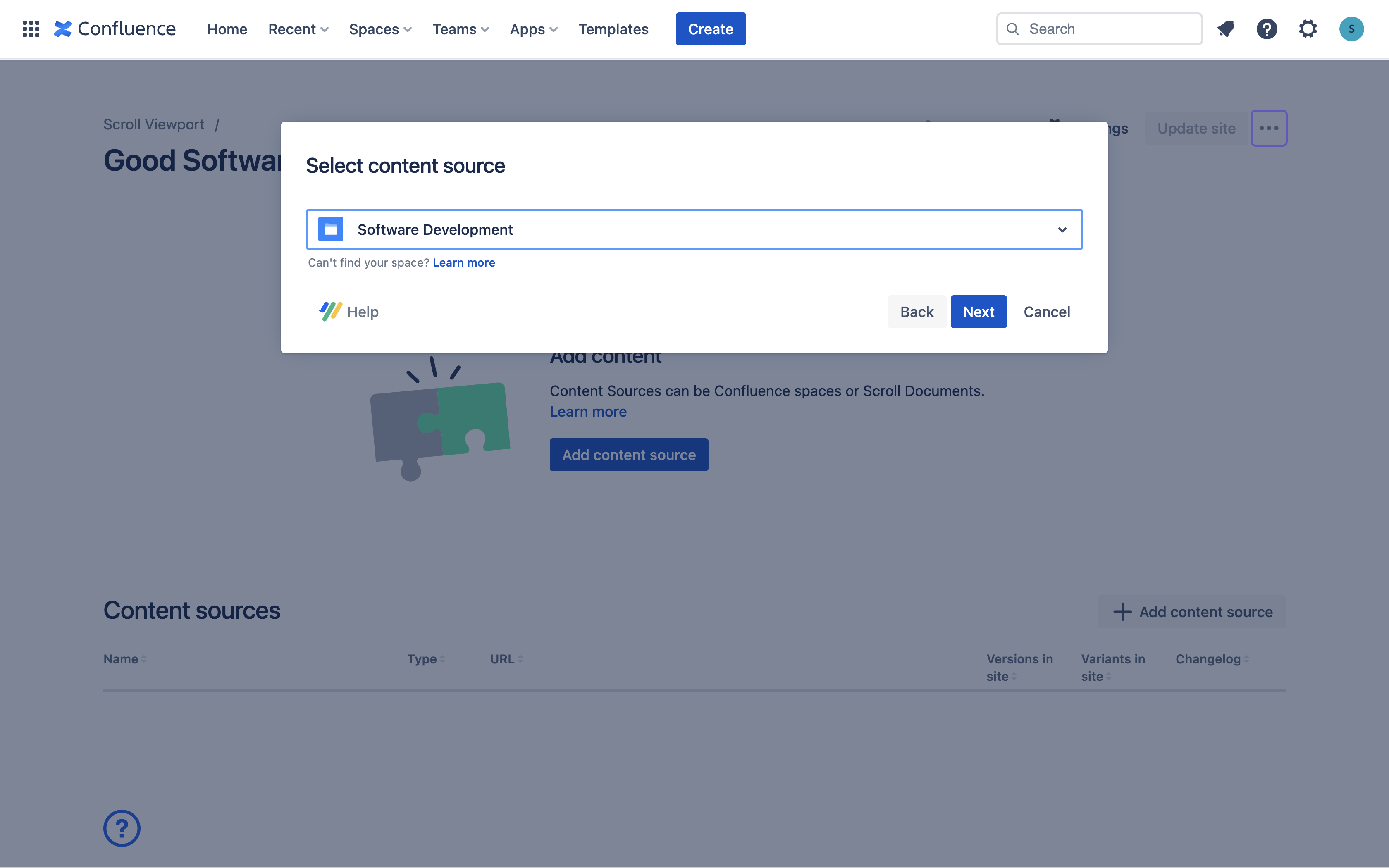Click the K15t Help link in the dialog
Image resolution: width=1389 pixels, height=868 pixels.
349,312
